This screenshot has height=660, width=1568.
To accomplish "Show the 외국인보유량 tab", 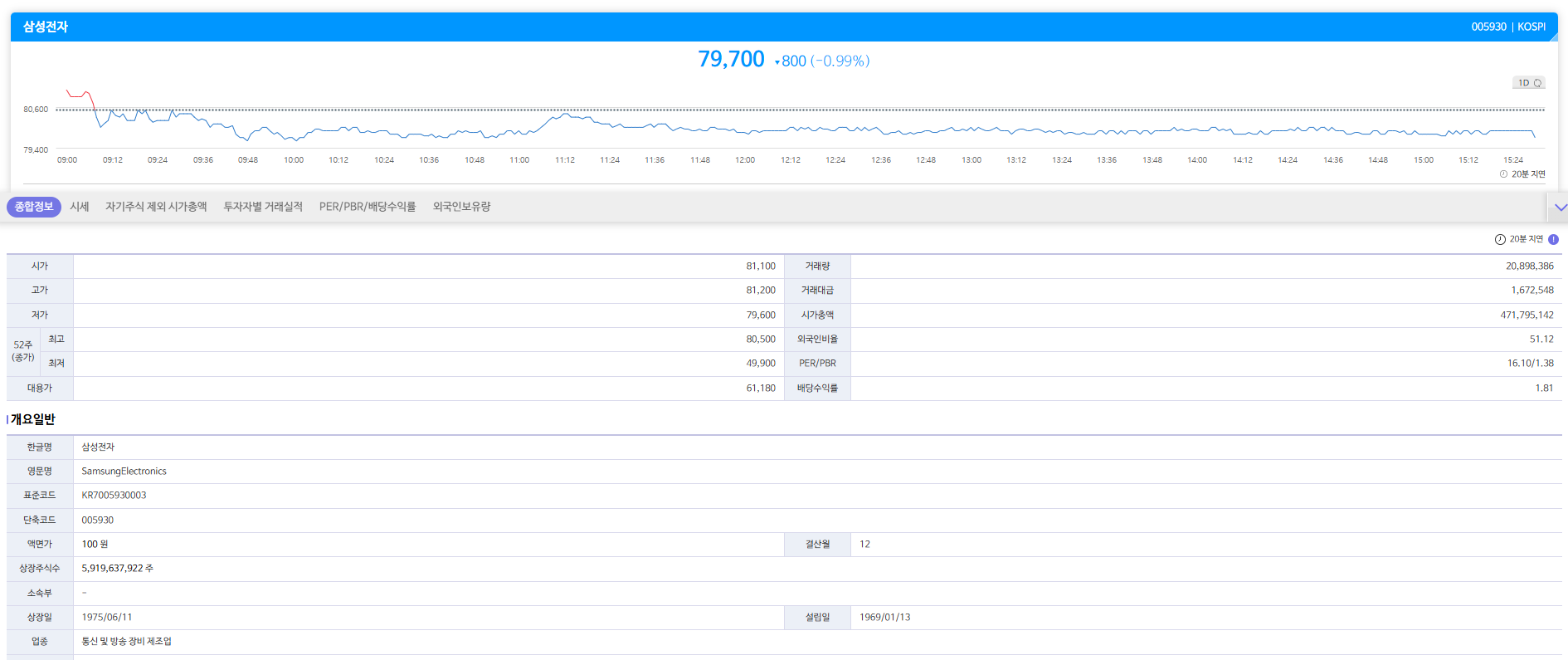I will (461, 207).
